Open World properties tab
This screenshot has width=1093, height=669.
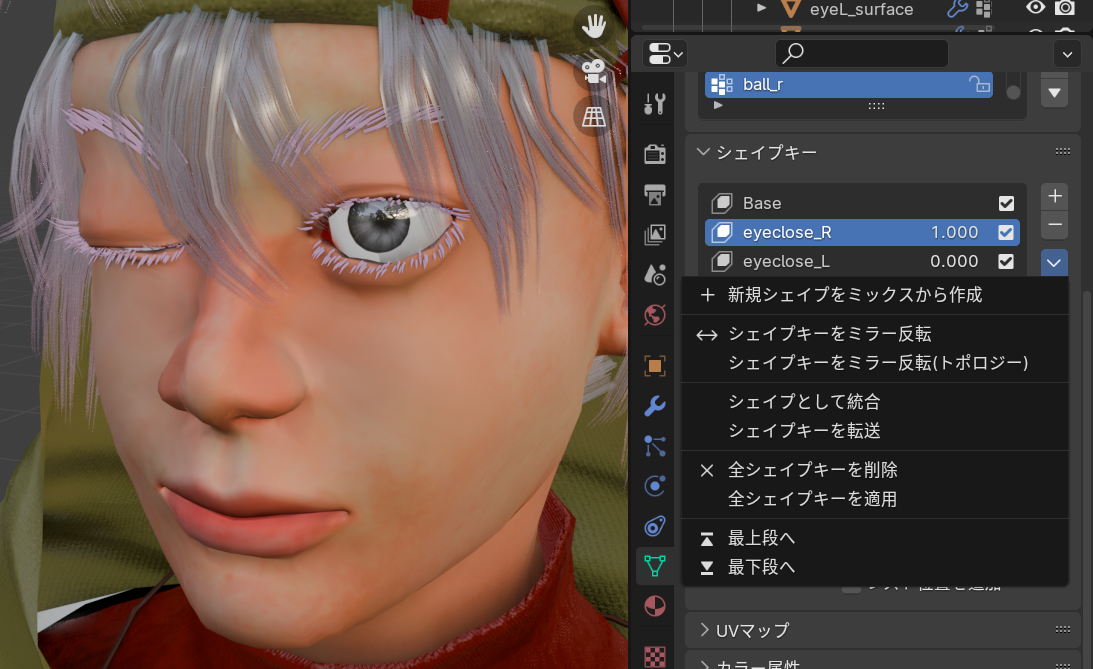655,315
